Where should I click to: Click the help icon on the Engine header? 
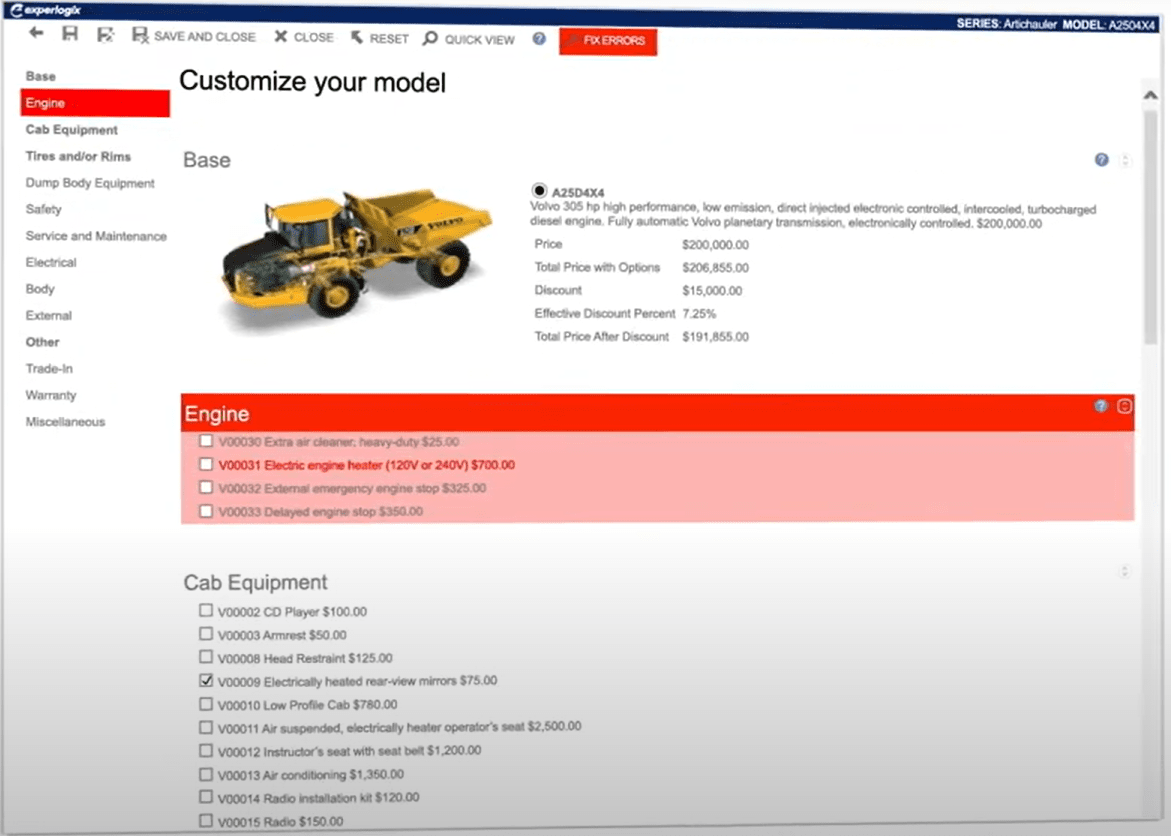[1101, 406]
